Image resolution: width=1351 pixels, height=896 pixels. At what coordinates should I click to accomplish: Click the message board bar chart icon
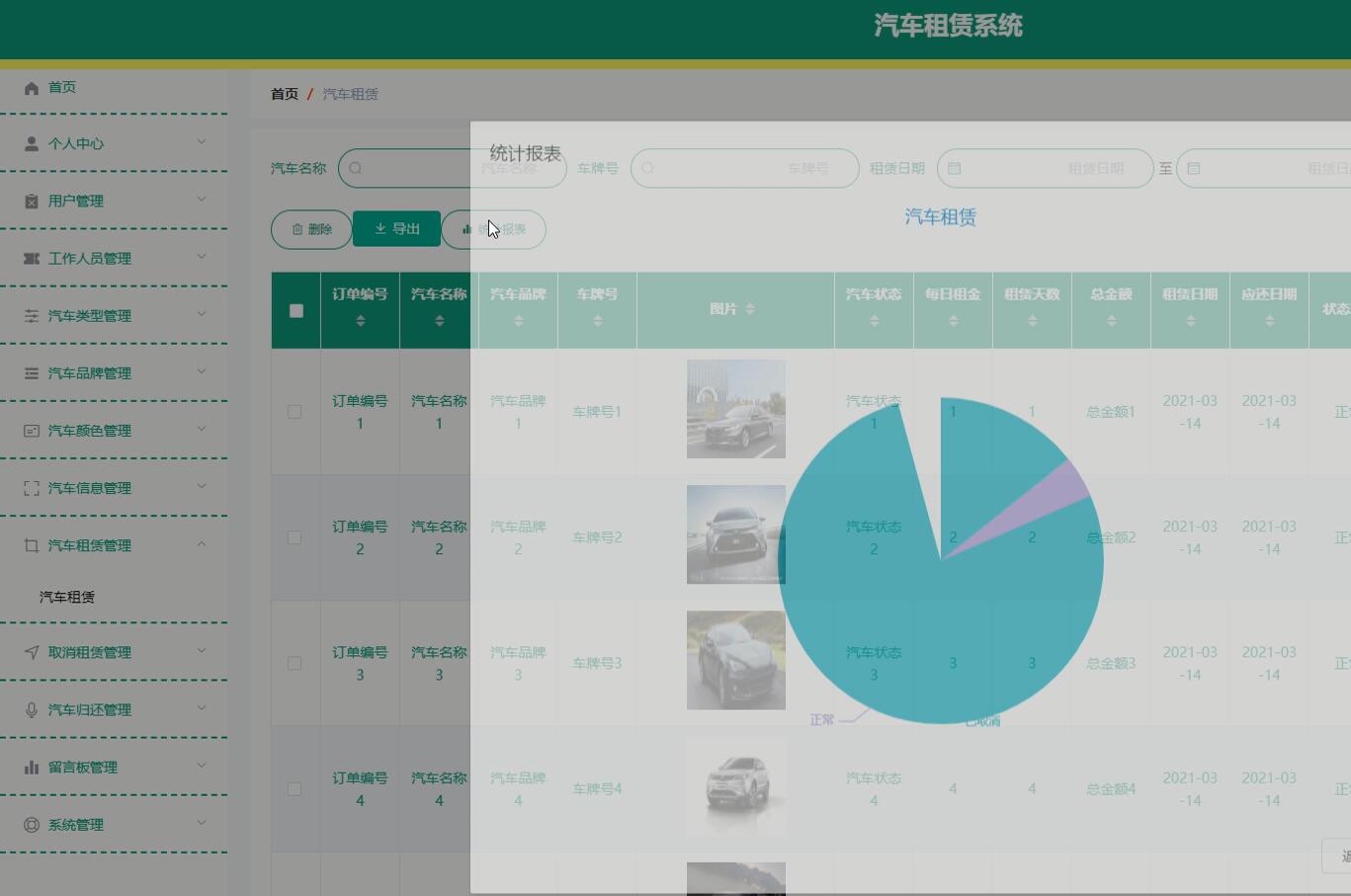32,767
